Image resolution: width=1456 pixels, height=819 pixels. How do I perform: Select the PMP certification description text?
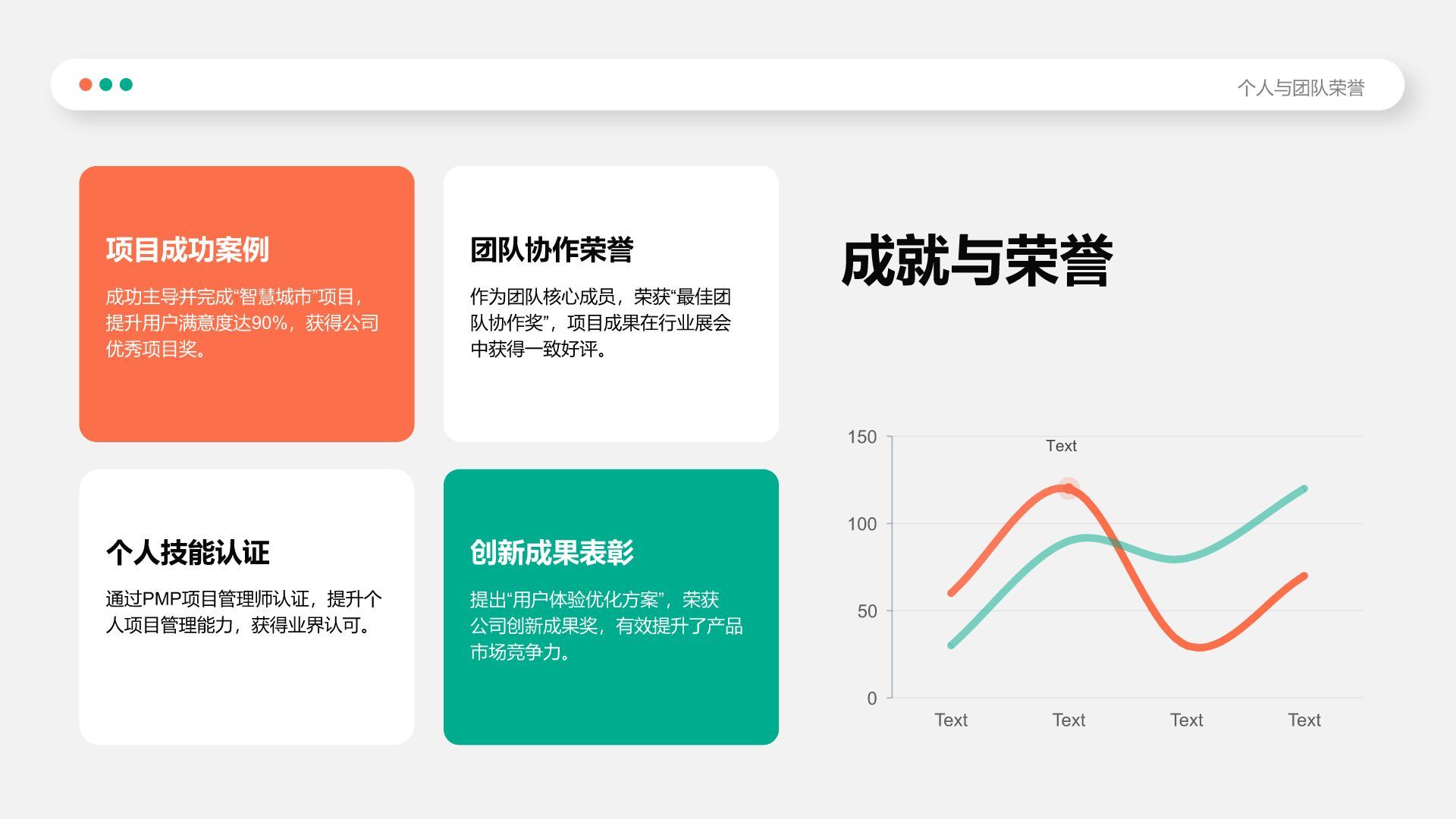coord(243,612)
